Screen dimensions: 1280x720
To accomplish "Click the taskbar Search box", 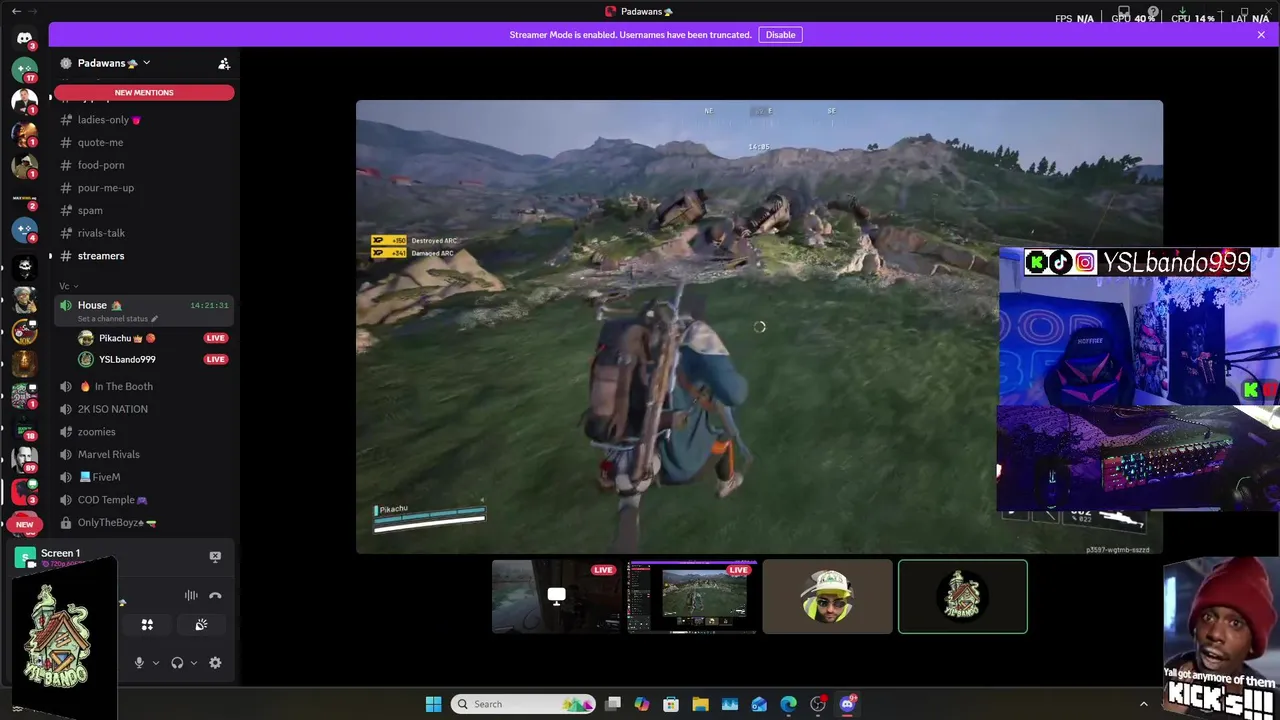I will point(523,704).
